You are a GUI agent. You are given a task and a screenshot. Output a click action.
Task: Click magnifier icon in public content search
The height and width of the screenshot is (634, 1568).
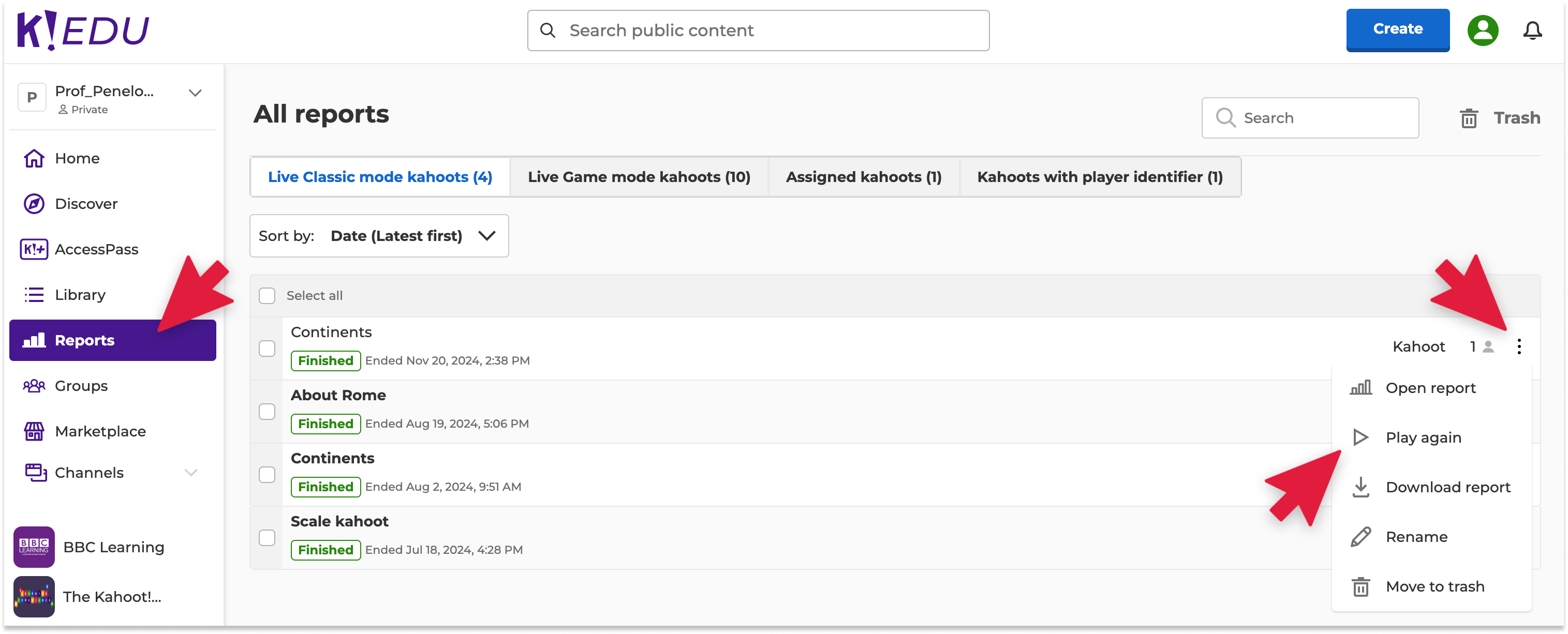pyautogui.click(x=548, y=31)
